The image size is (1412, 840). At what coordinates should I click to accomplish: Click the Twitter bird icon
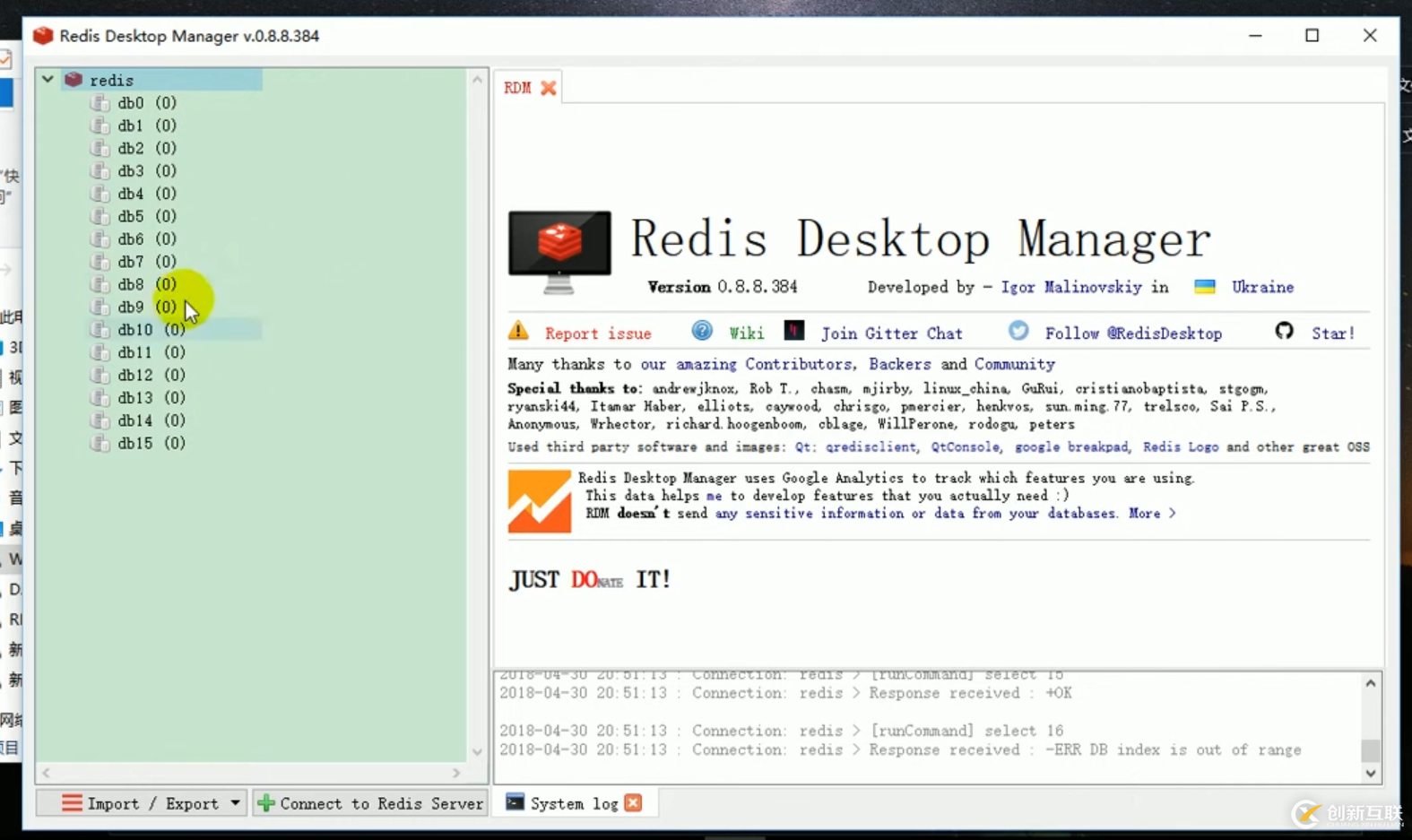tap(1018, 331)
